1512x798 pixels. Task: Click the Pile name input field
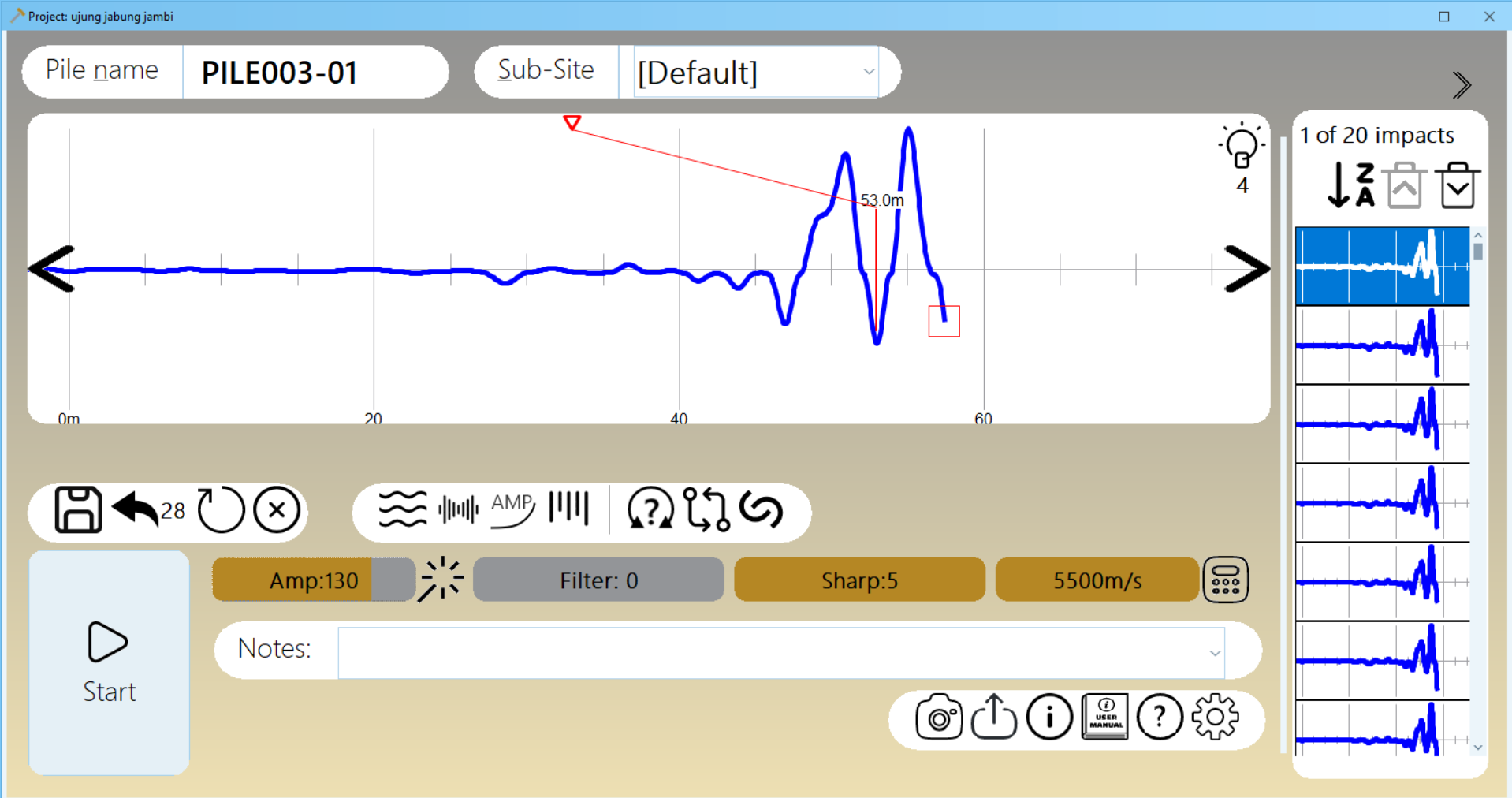click(315, 72)
